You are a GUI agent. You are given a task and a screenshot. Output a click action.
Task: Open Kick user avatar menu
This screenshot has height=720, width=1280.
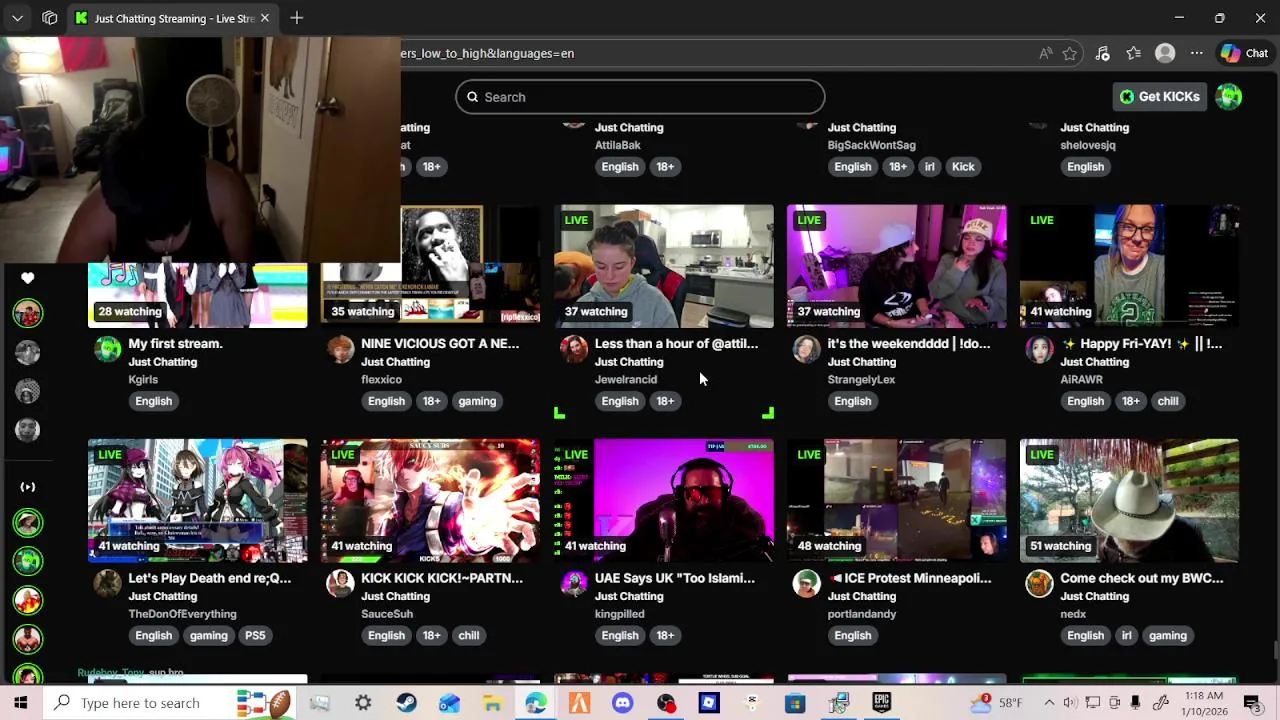click(x=1229, y=97)
